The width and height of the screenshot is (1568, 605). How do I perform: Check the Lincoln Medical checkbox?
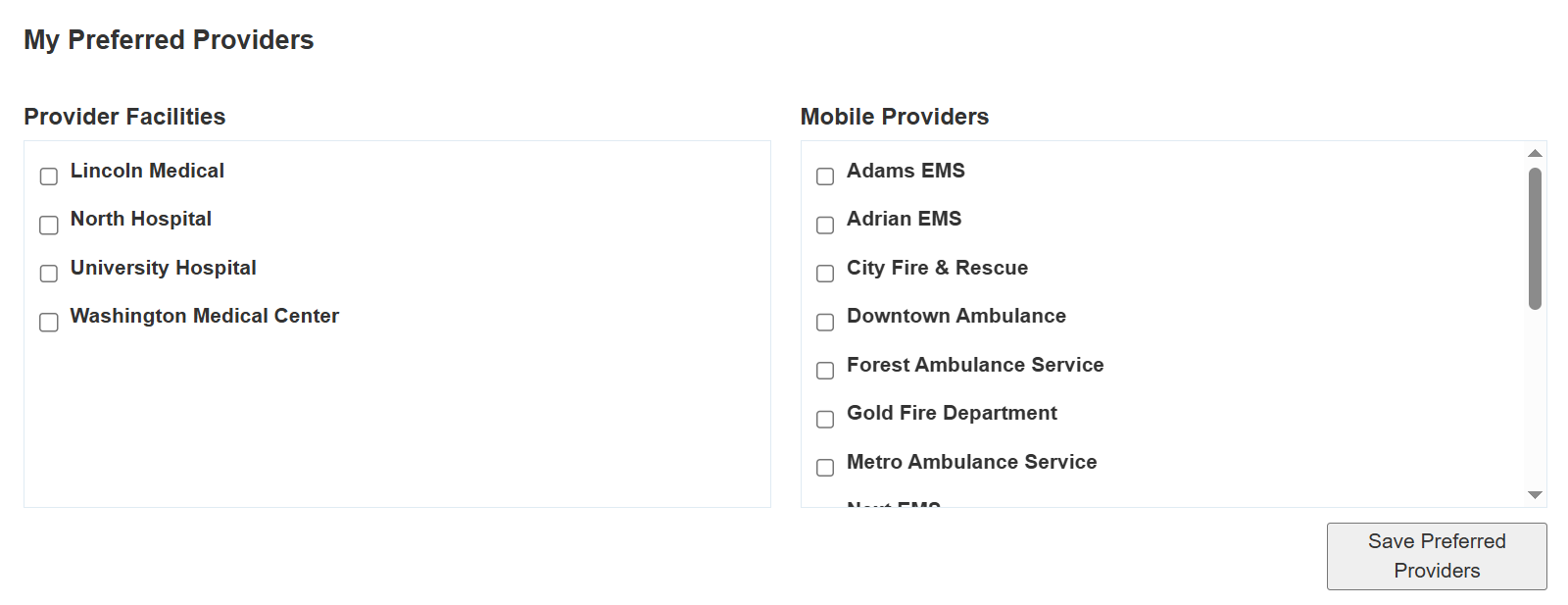click(48, 176)
